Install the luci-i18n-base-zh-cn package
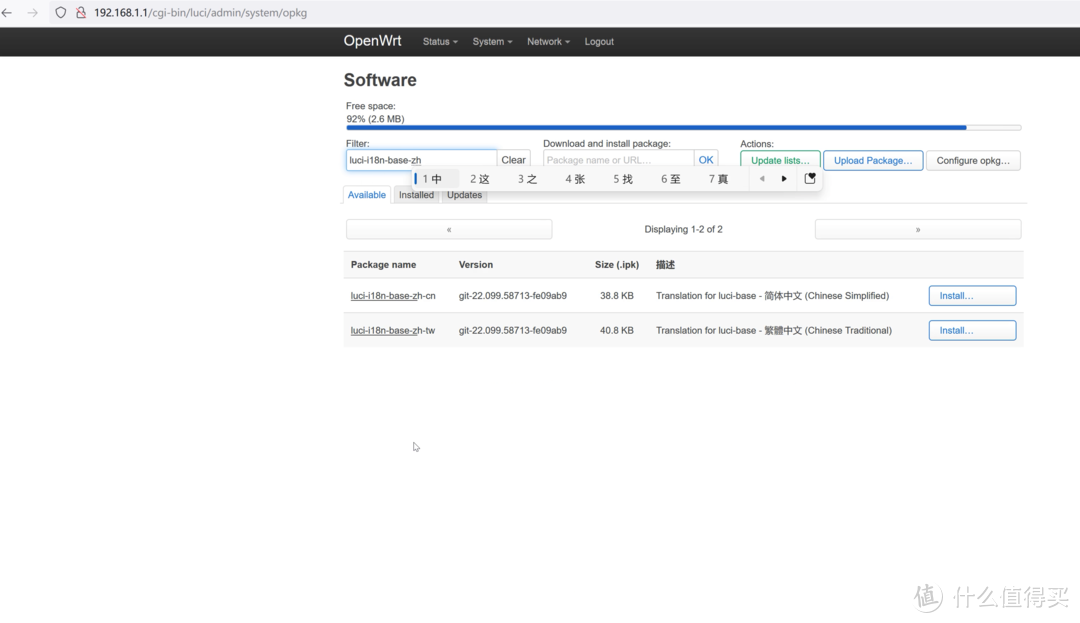Screen dimensions: 1080x623 (x=971, y=296)
